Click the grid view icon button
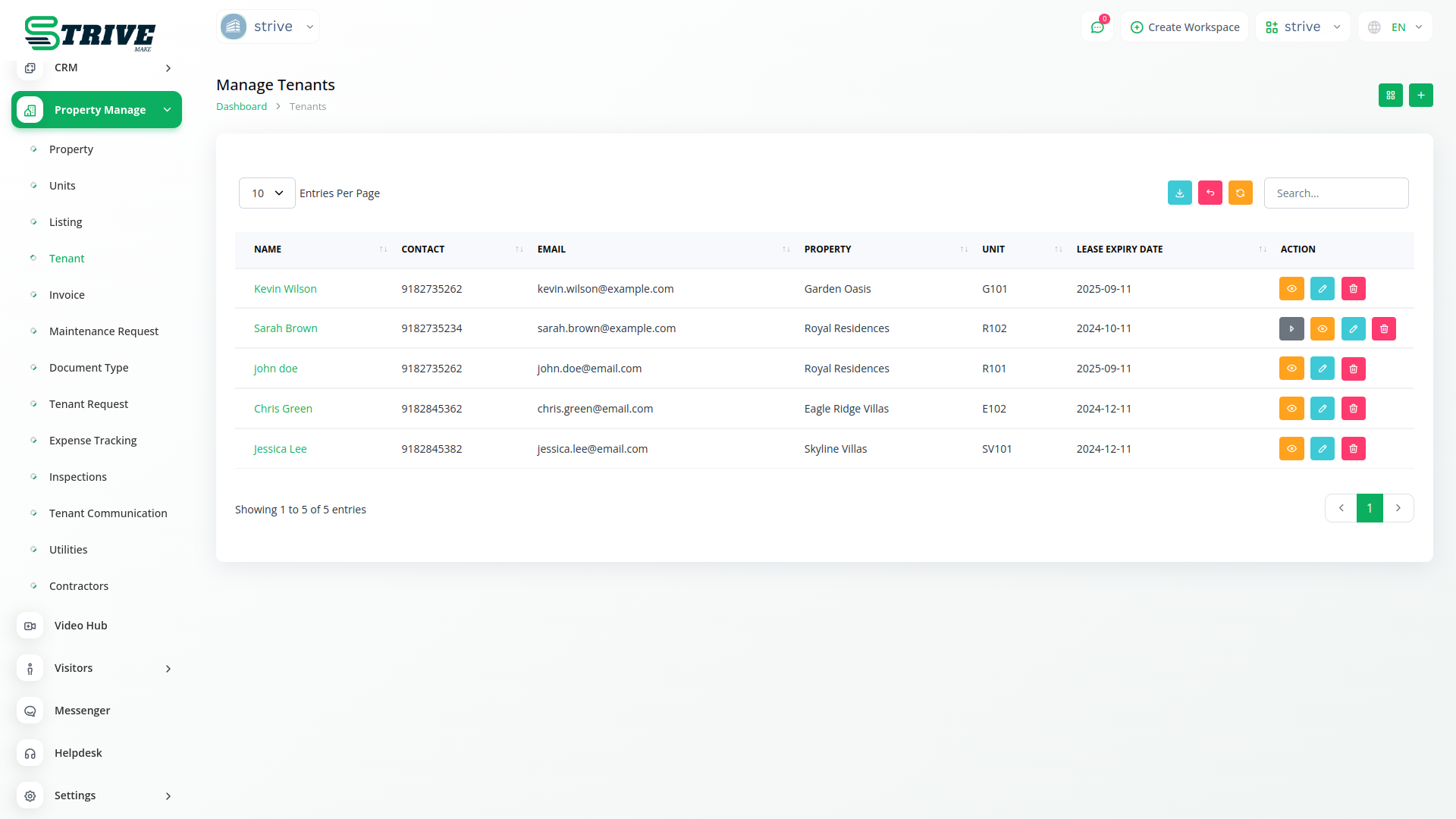Image resolution: width=1456 pixels, height=819 pixels. click(1390, 96)
